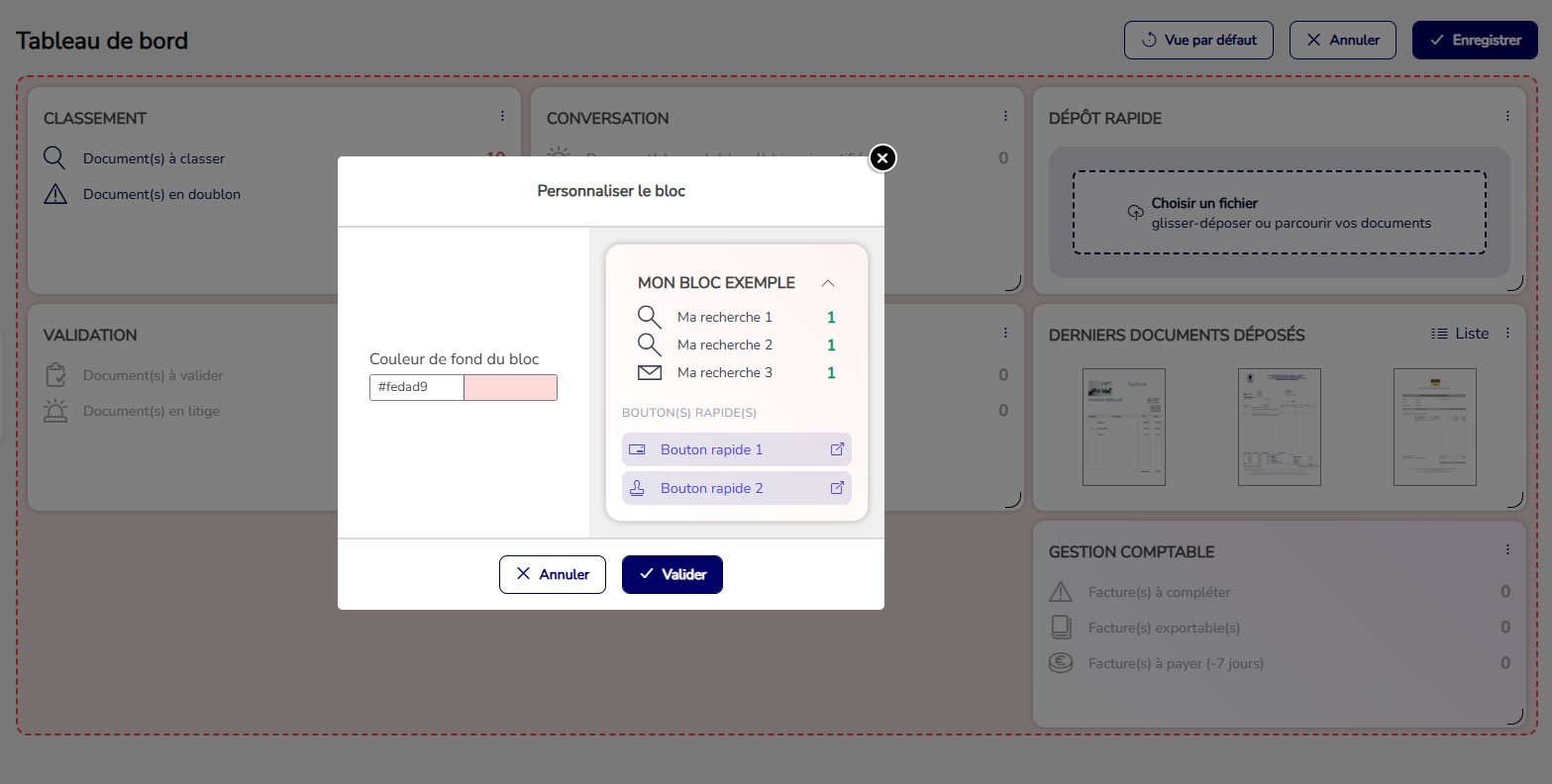Reset layout with Vue par défaut

click(1198, 41)
